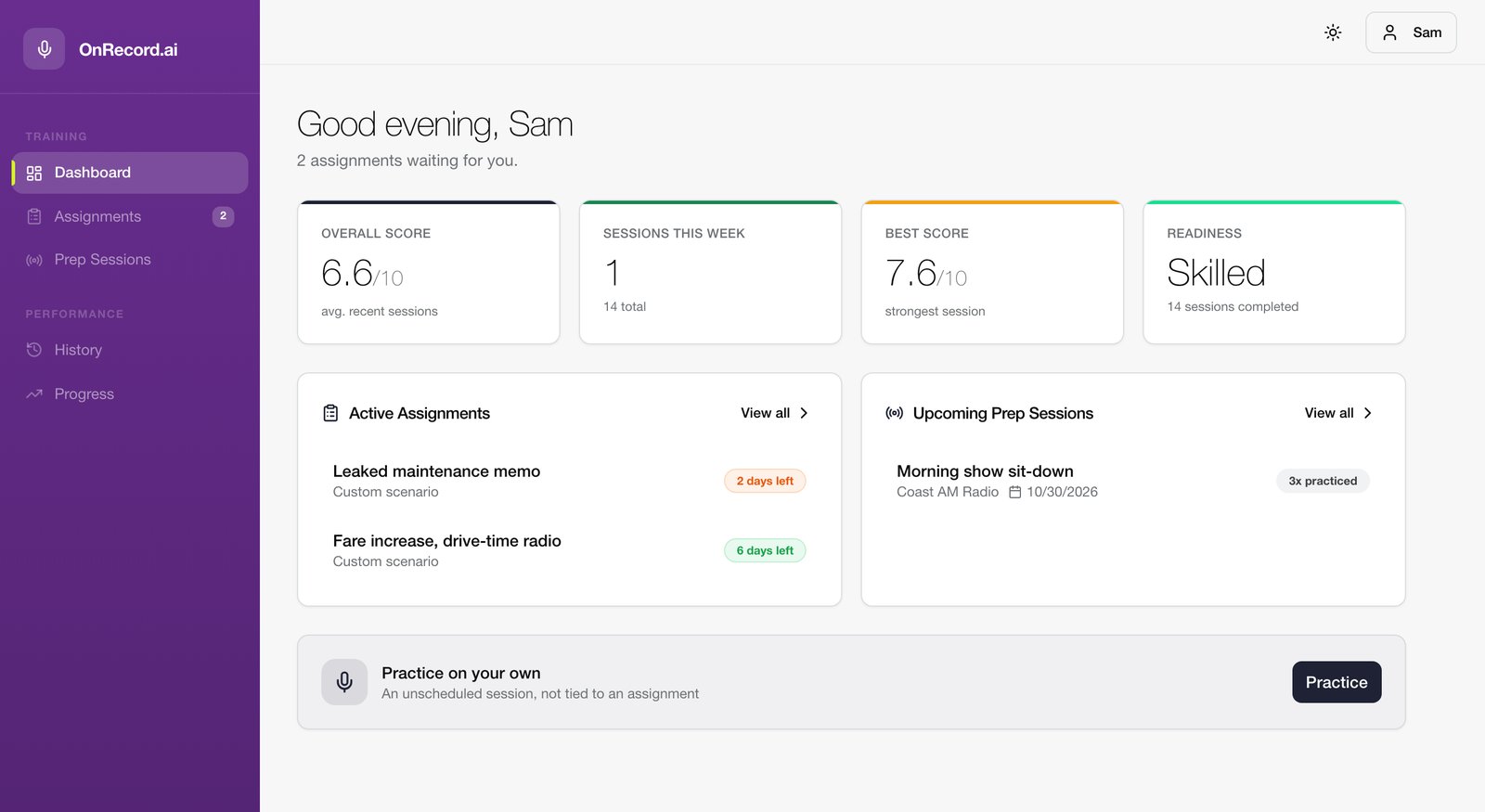Open the Fare increase, drive-time radio assignment
The width and height of the screenshot is (1485, 812).
[x=569, y=550]
